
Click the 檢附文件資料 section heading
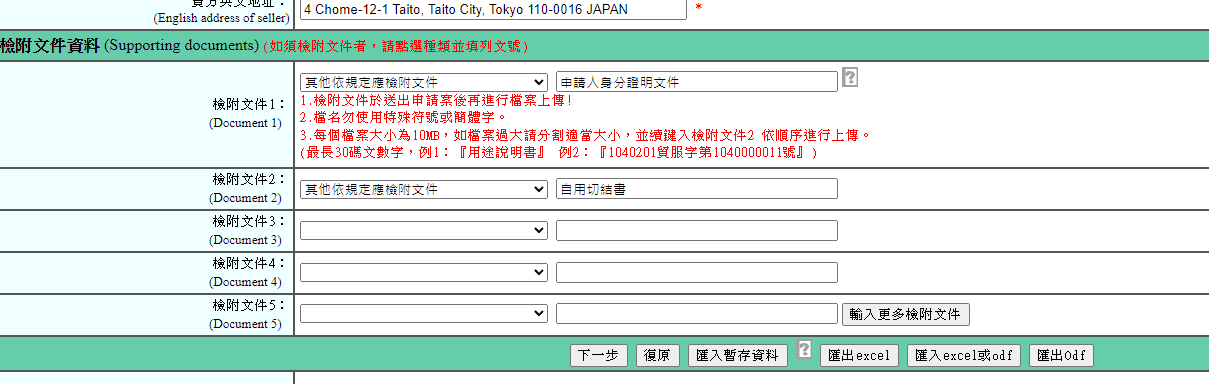pos(50,45)
